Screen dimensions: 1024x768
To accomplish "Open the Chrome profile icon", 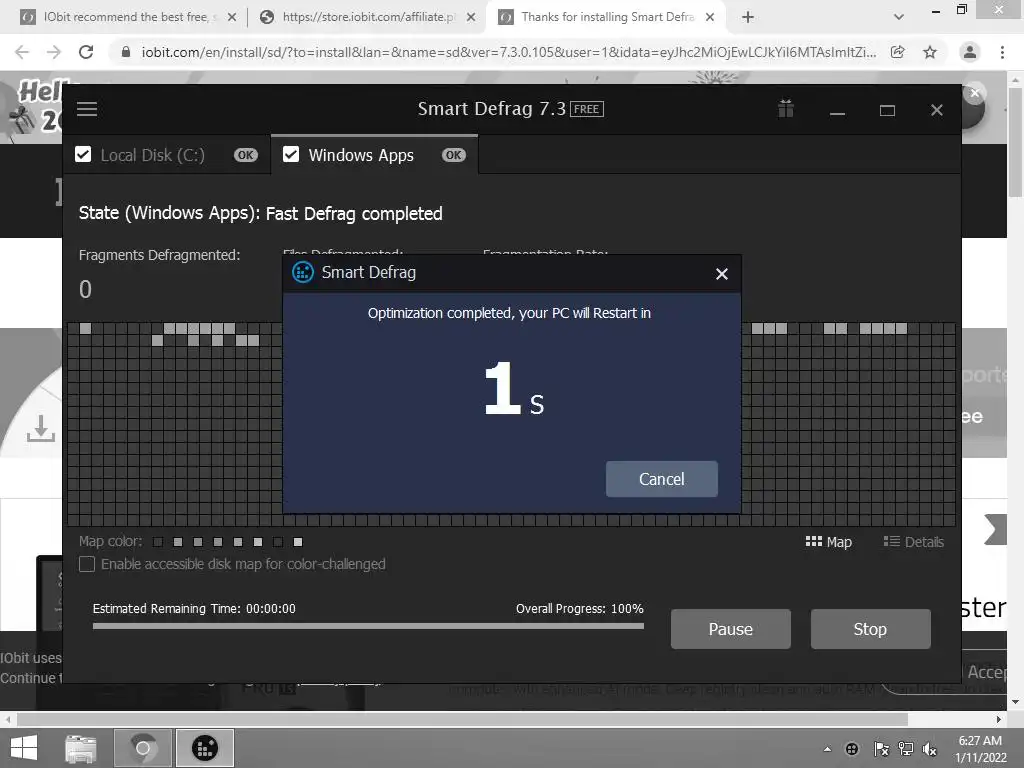I will pos(970,52).
